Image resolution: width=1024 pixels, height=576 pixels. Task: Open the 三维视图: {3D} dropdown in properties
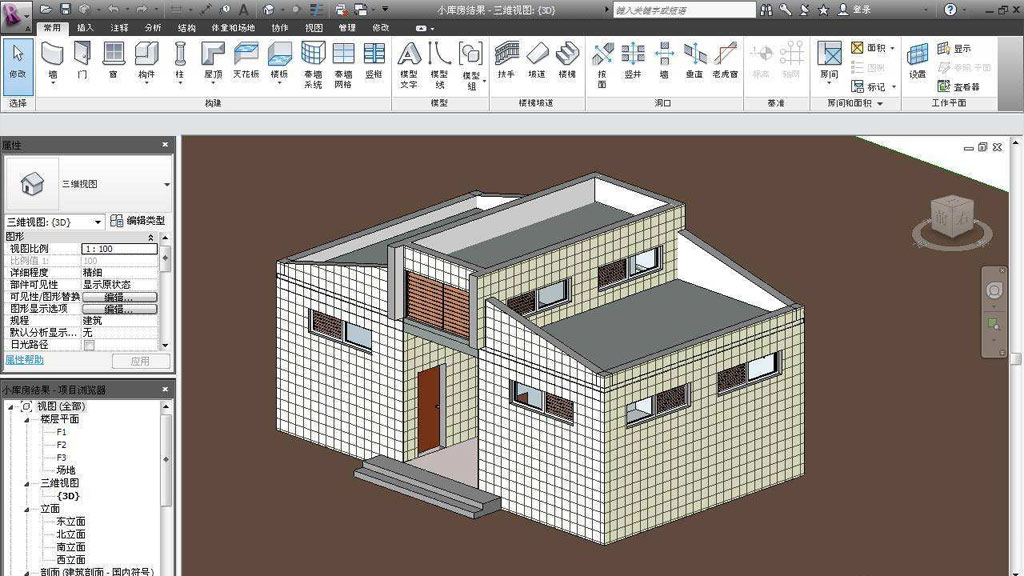coord(98,222)
